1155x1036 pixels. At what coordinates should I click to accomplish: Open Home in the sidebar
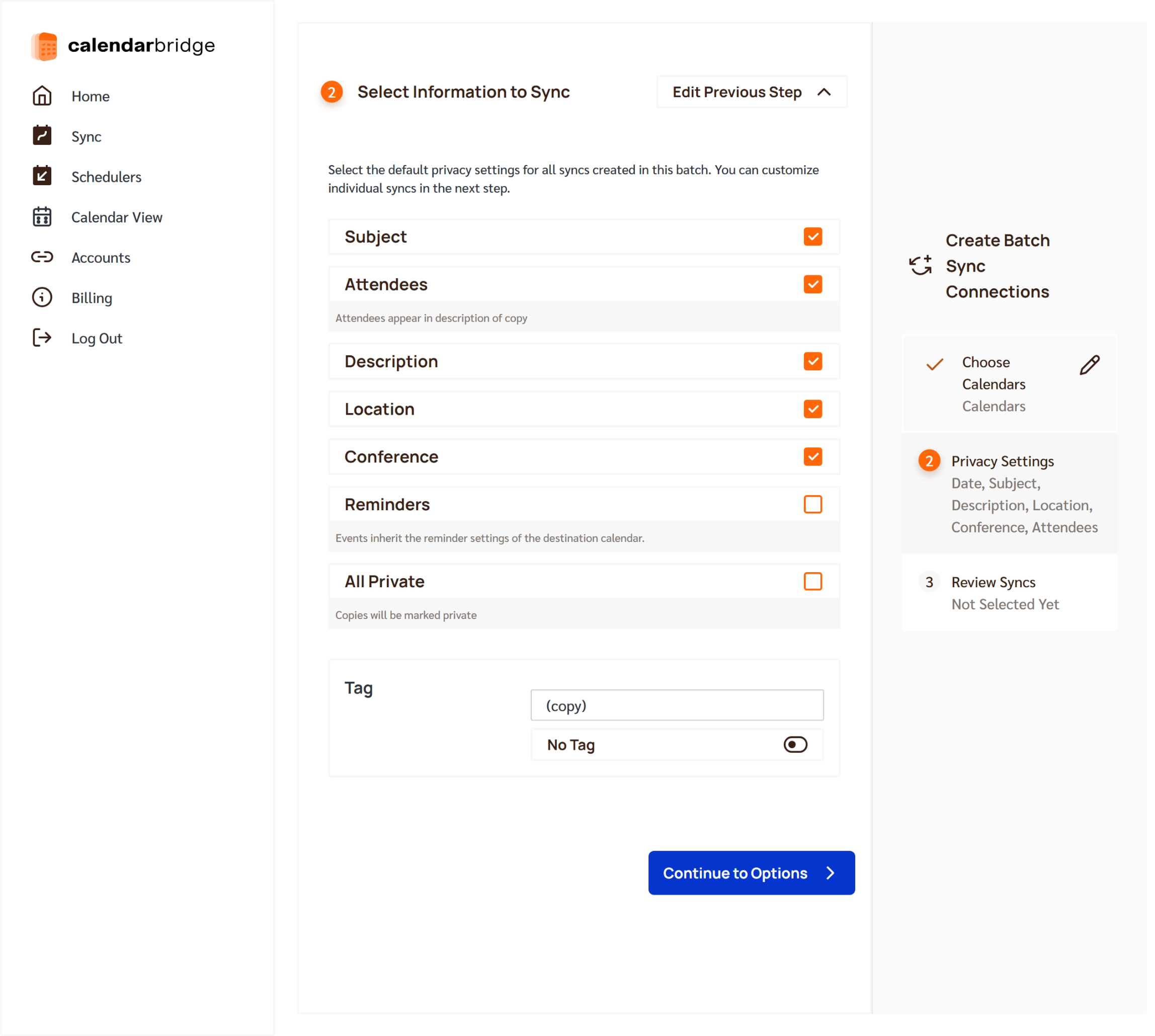click(91, 96)
